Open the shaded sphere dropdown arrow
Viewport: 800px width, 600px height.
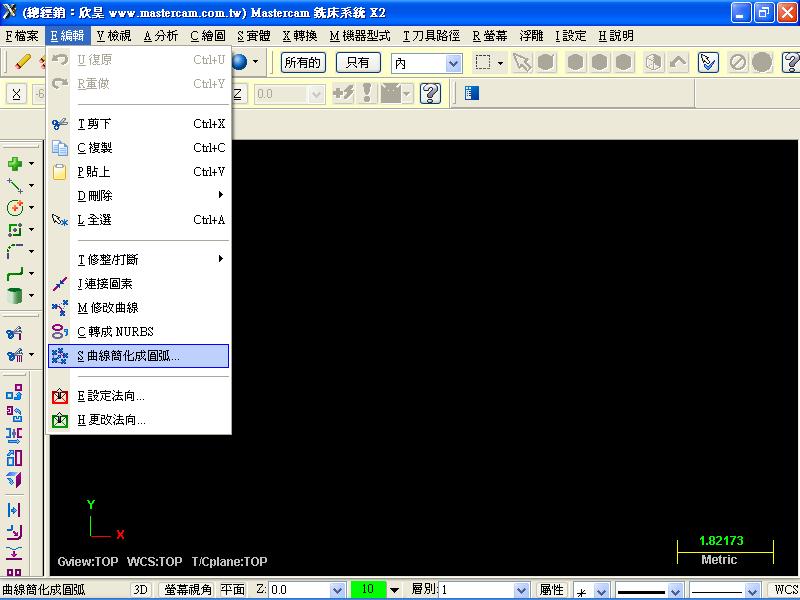click(x=256, y=62)
